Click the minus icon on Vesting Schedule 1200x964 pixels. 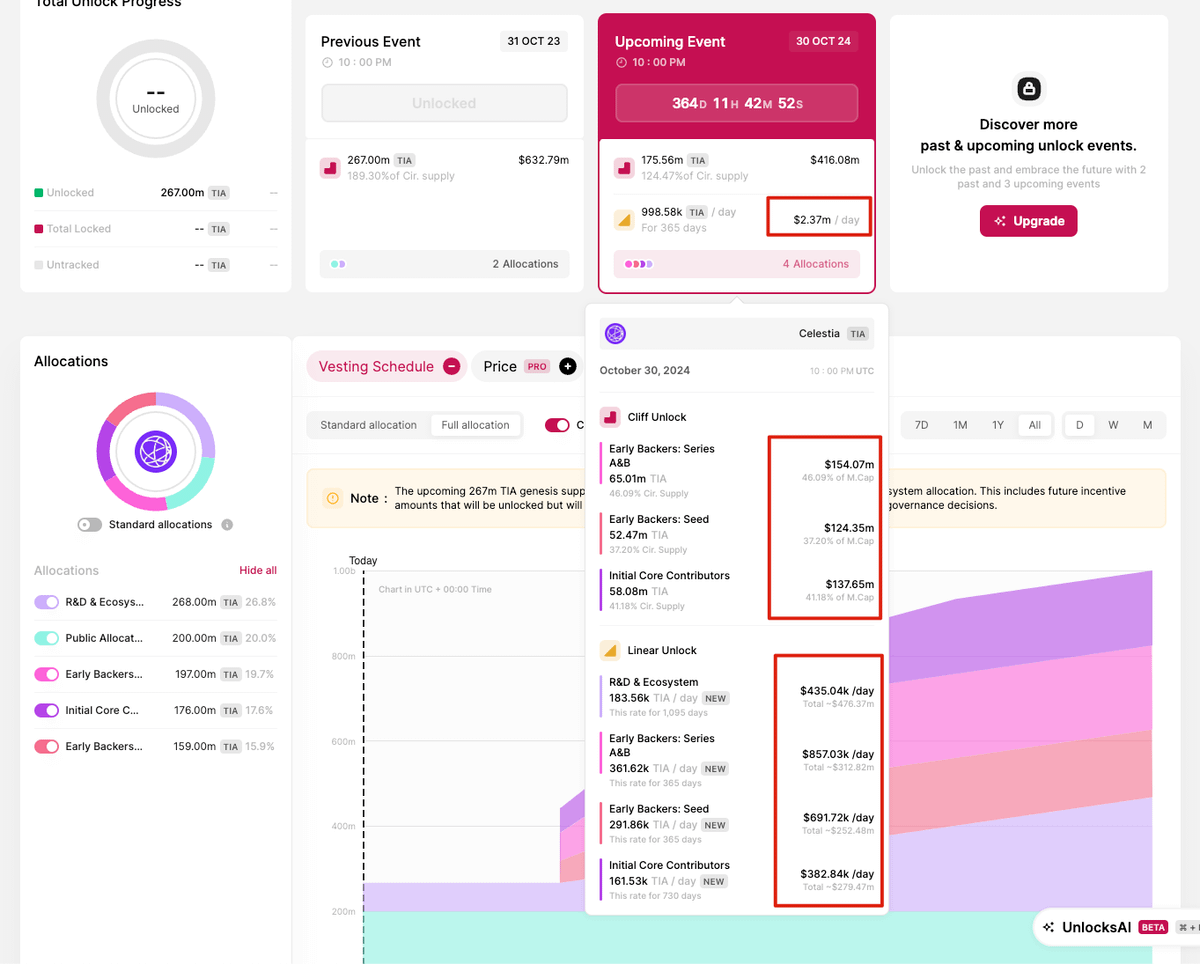(452, 367)
